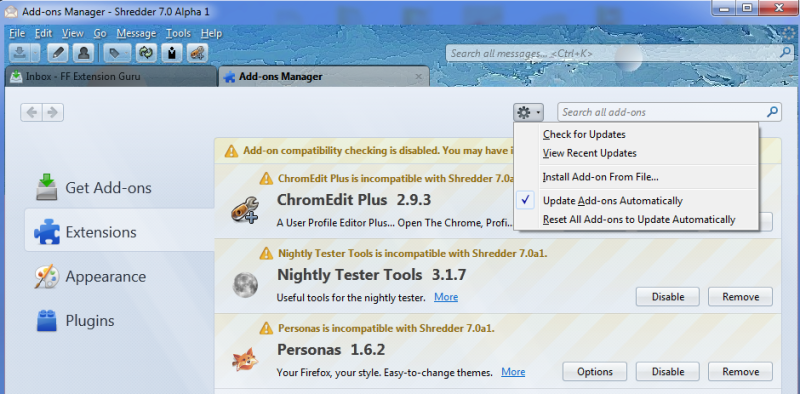Open Personas Options
Screen dimensions: 800x394
tap(594, 372)
